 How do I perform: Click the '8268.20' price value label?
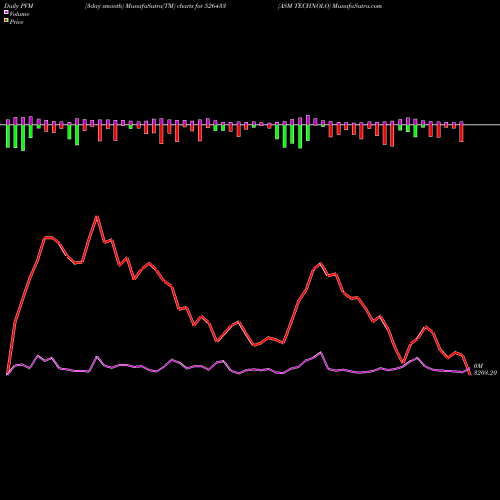tap(485, 373)
